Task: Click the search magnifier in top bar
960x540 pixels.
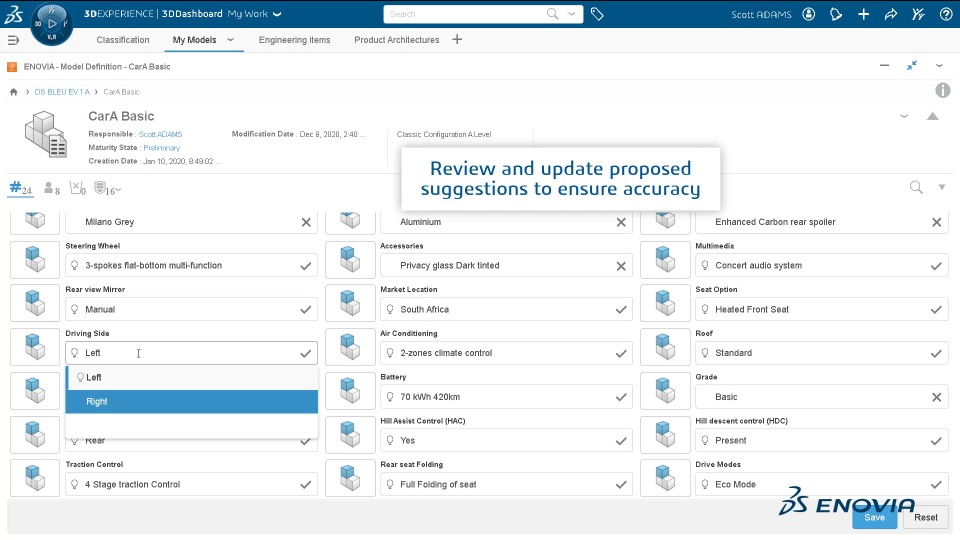Action: pos(552,13)
